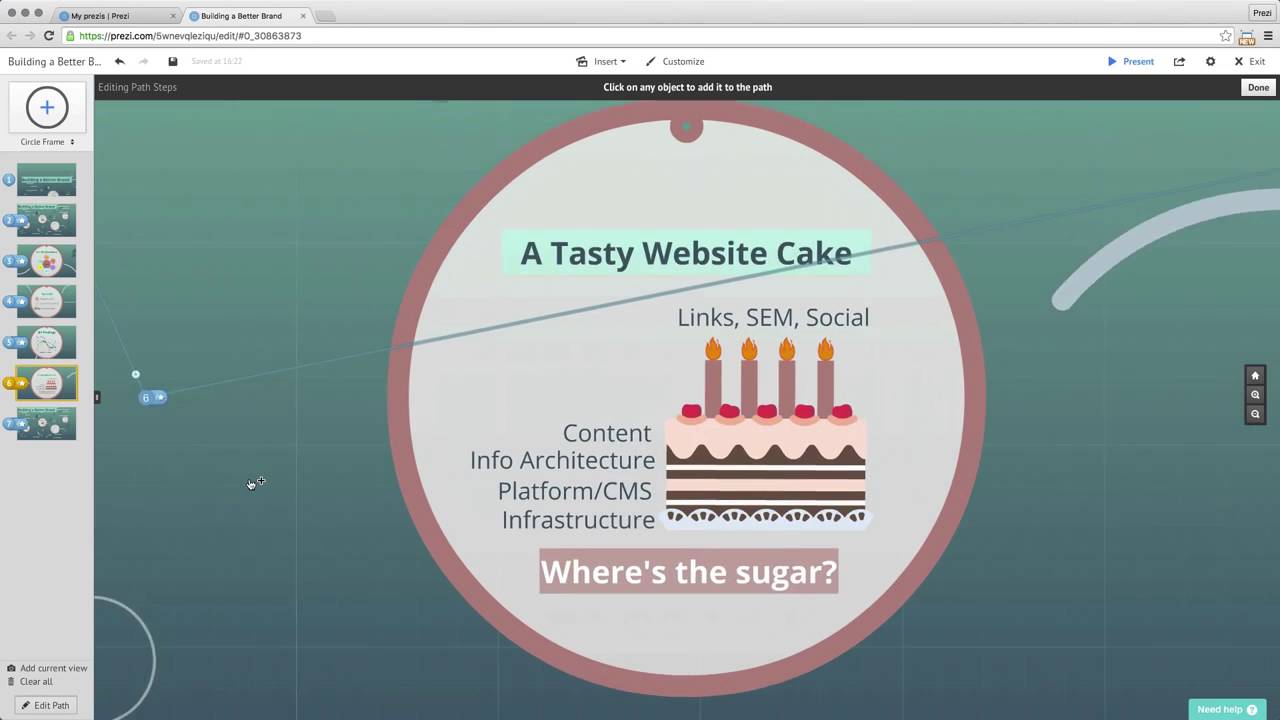The width and height of the screenshot is (1280, 720).
Task: Open the Chrome hamburger menu
Action: [x=1269, y=36]
